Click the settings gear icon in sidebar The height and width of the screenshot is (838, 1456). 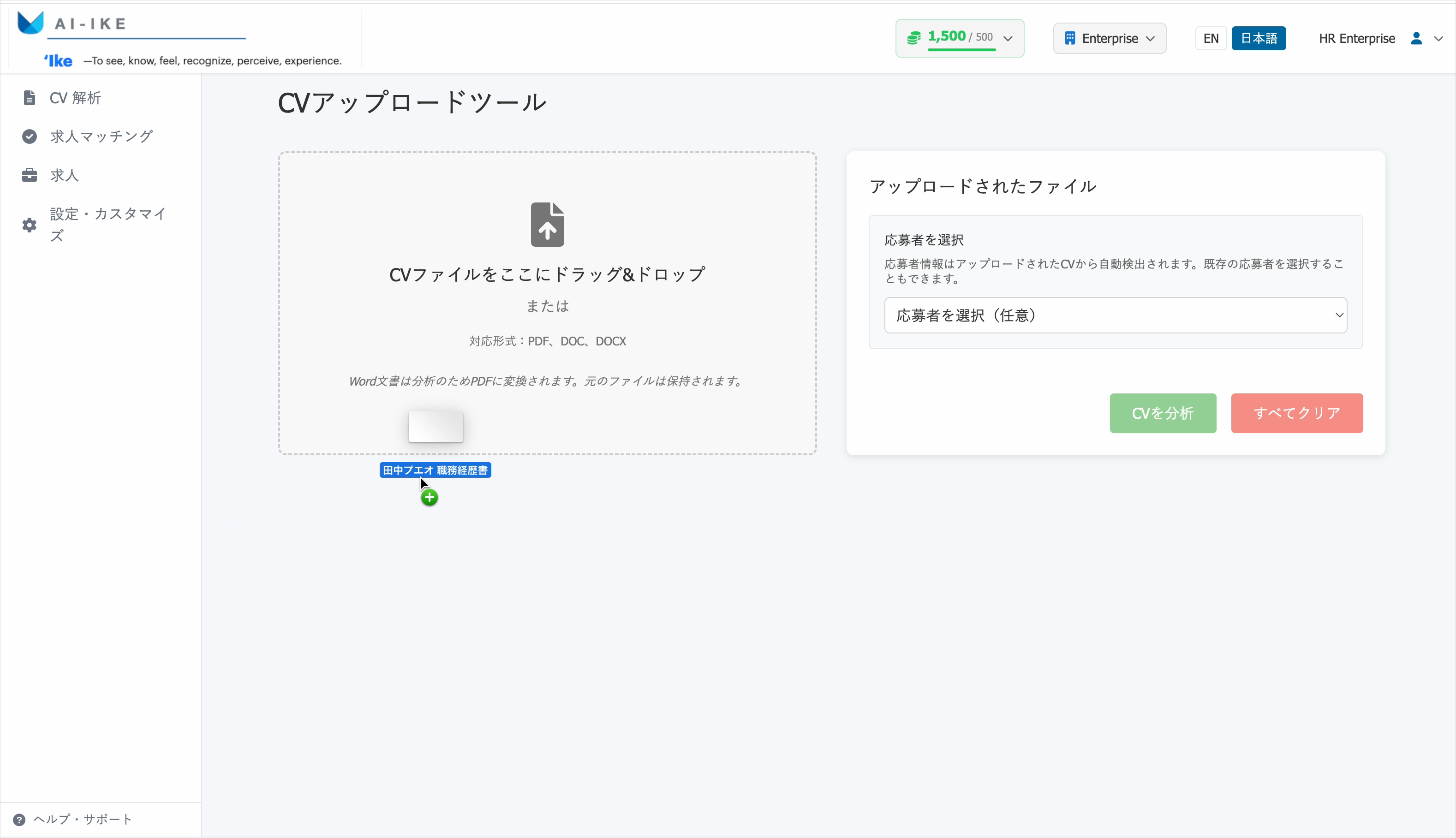click(x=30, y=225)
